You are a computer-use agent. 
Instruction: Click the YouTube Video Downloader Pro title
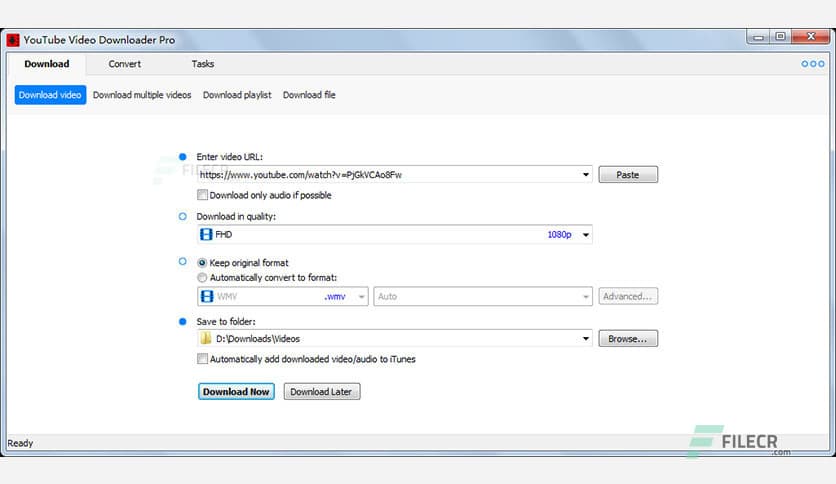coord(99,40)
